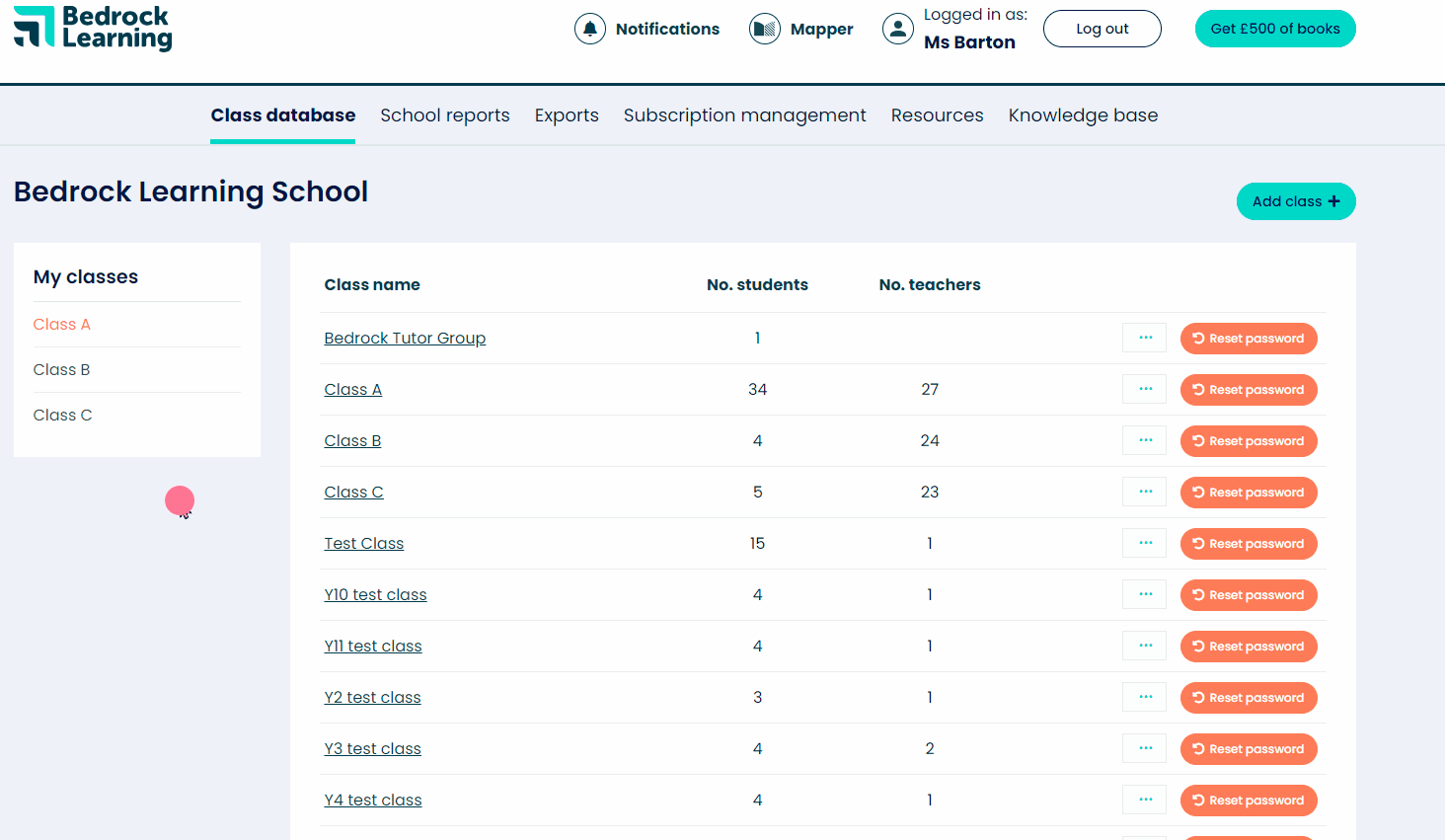1445x840 pixels.
Task: Click the My classes heading
Action: pos(86,277)
